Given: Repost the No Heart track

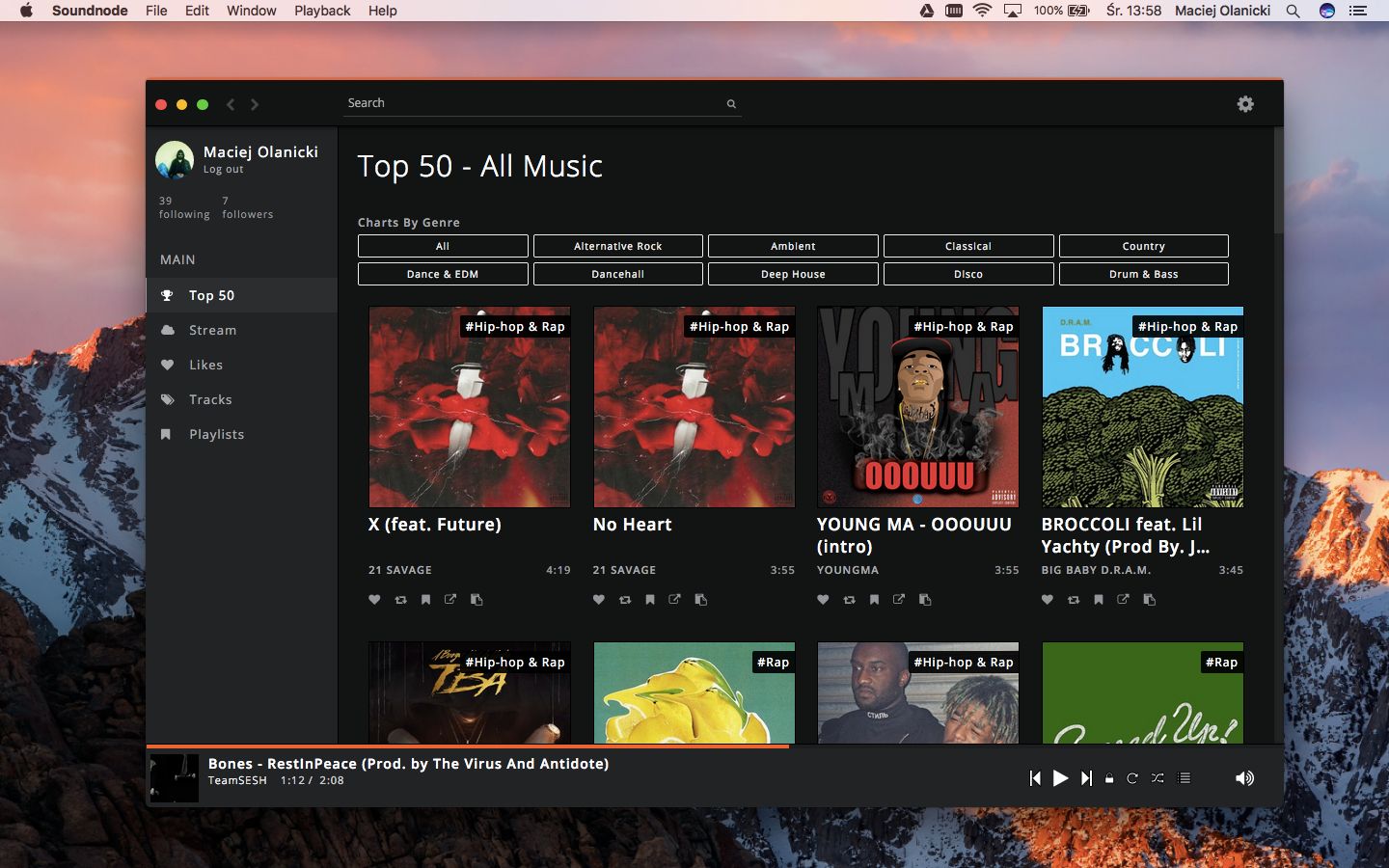Looking at the screenshot, I should tap(625, 600).
